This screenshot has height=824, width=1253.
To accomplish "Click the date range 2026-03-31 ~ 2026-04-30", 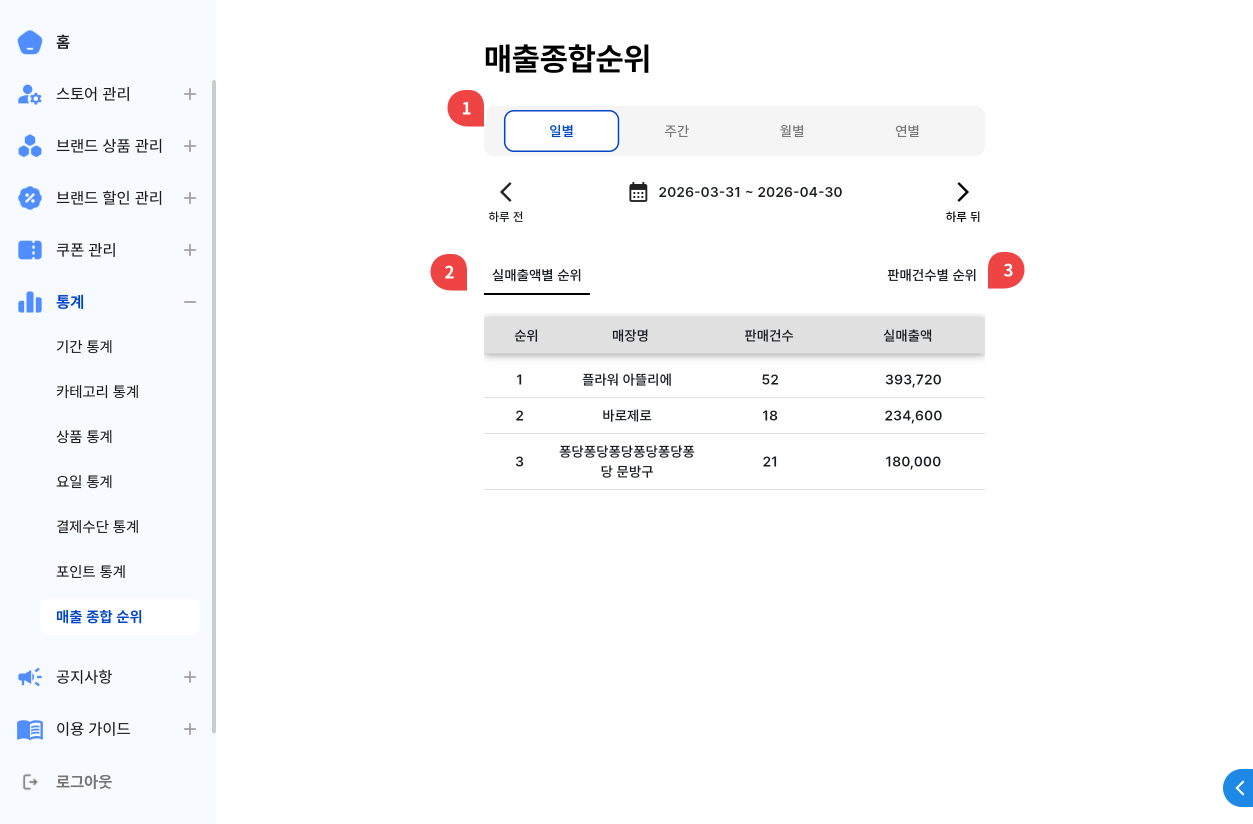I will 750,192.
